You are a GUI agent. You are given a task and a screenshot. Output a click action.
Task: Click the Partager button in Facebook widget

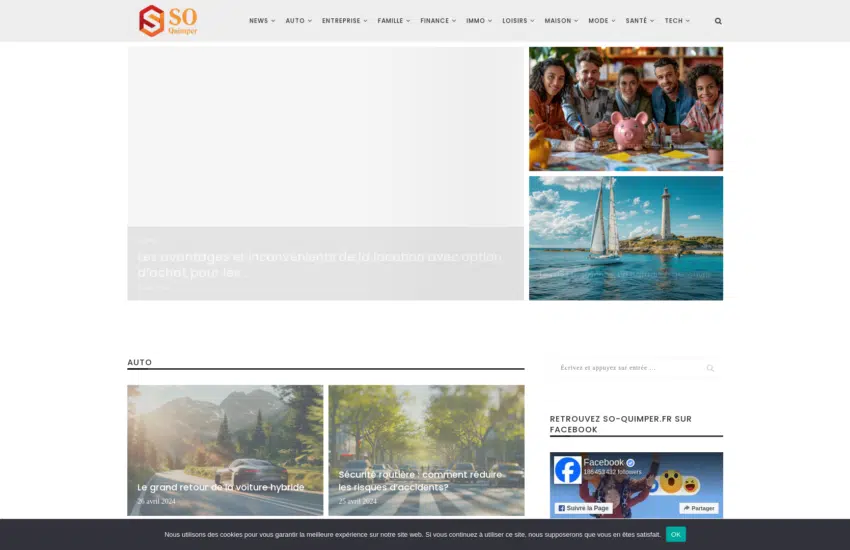pos(698,508)
